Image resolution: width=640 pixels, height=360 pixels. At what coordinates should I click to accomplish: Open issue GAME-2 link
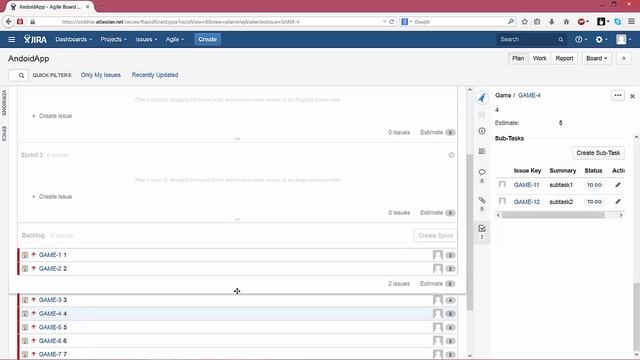click(50, 269)
